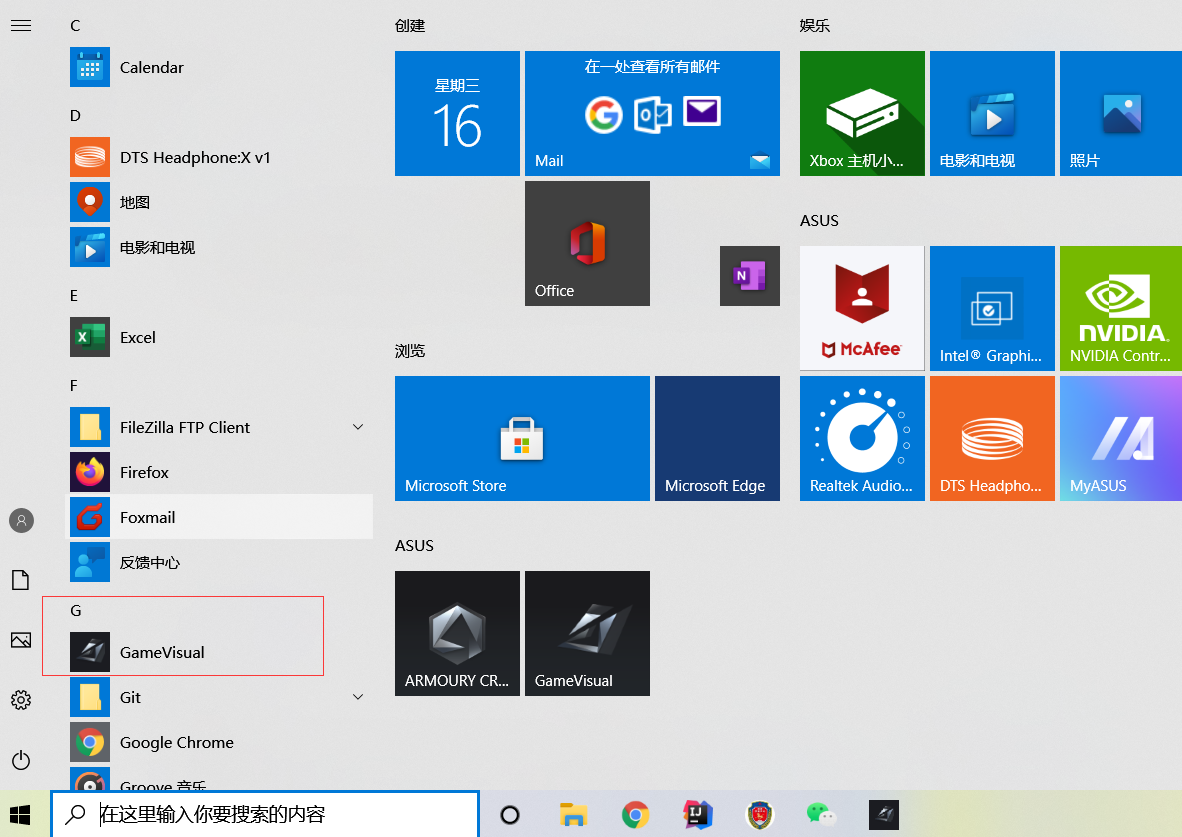Open the 照片 photos tile

click(1121, 113)
